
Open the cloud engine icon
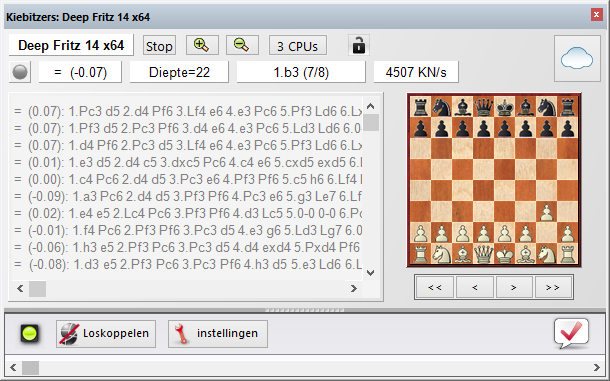pyautogui.click(x=577, y=58)
